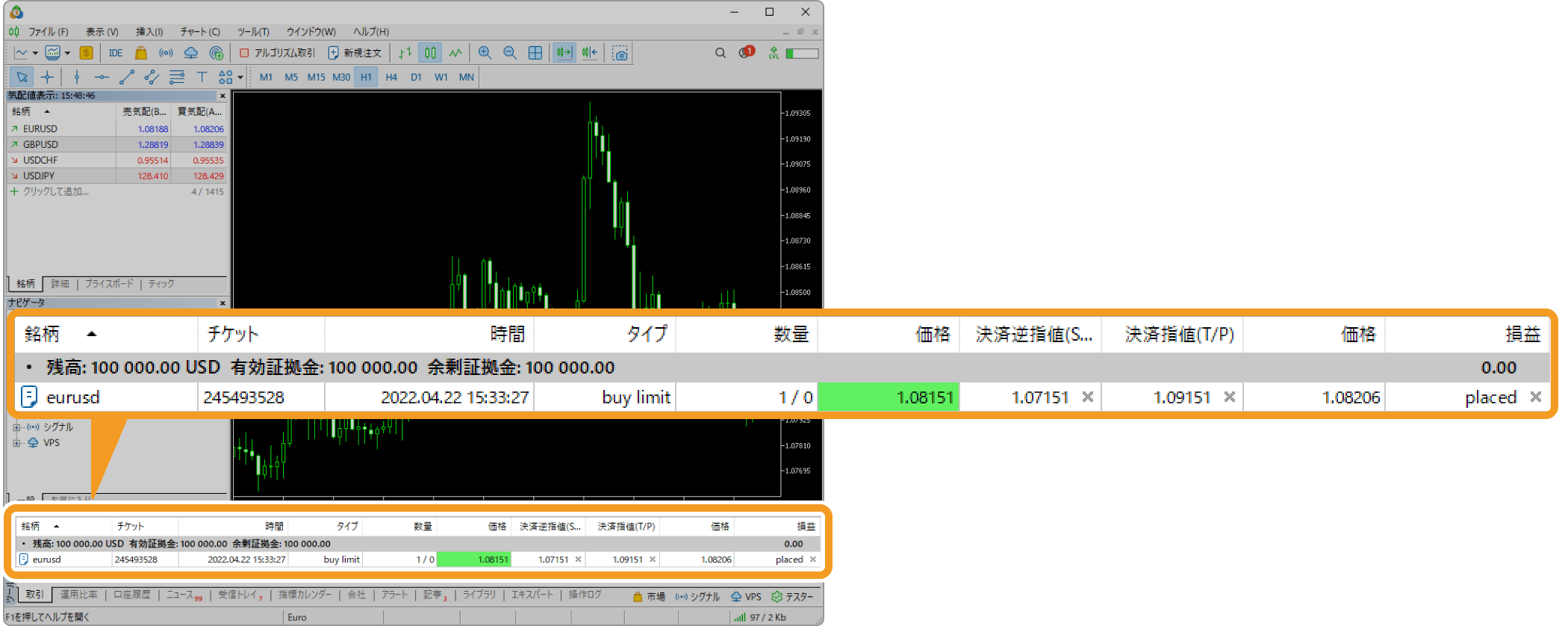
Task: Click the application icon beside ファイル menu
Action: coord(14,31)
